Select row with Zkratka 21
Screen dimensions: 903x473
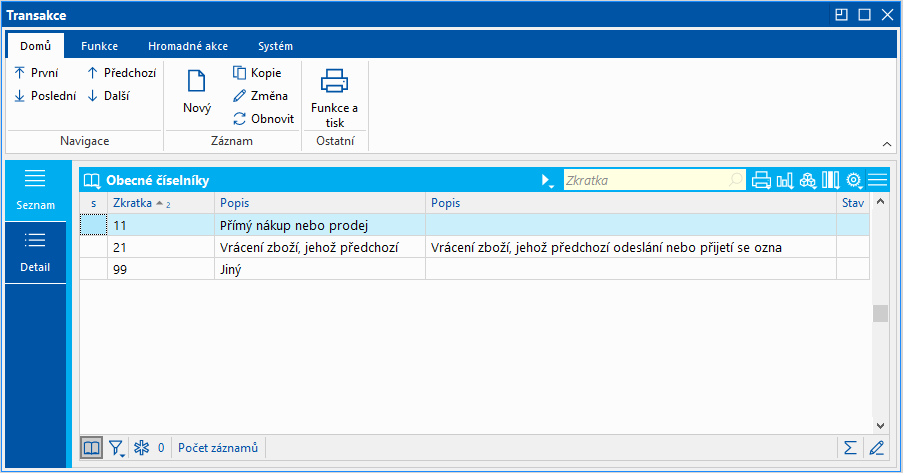tap(475, 247)
